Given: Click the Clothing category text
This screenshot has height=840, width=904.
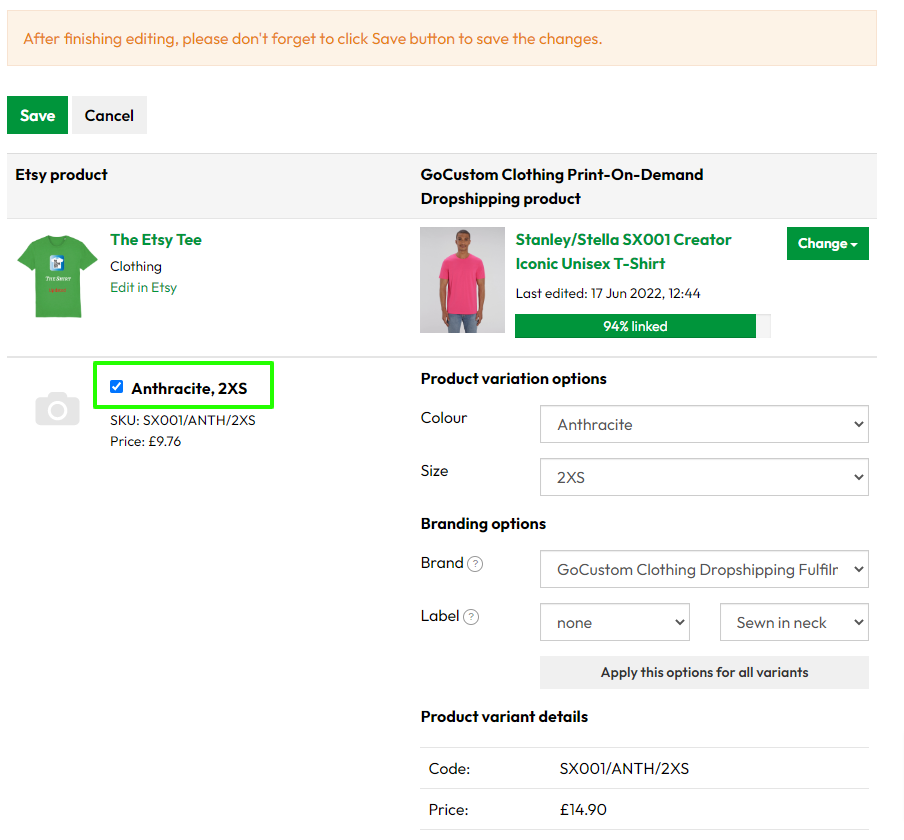Looking at the screenshot, I should pyautogui.click(x=135, y=266).
